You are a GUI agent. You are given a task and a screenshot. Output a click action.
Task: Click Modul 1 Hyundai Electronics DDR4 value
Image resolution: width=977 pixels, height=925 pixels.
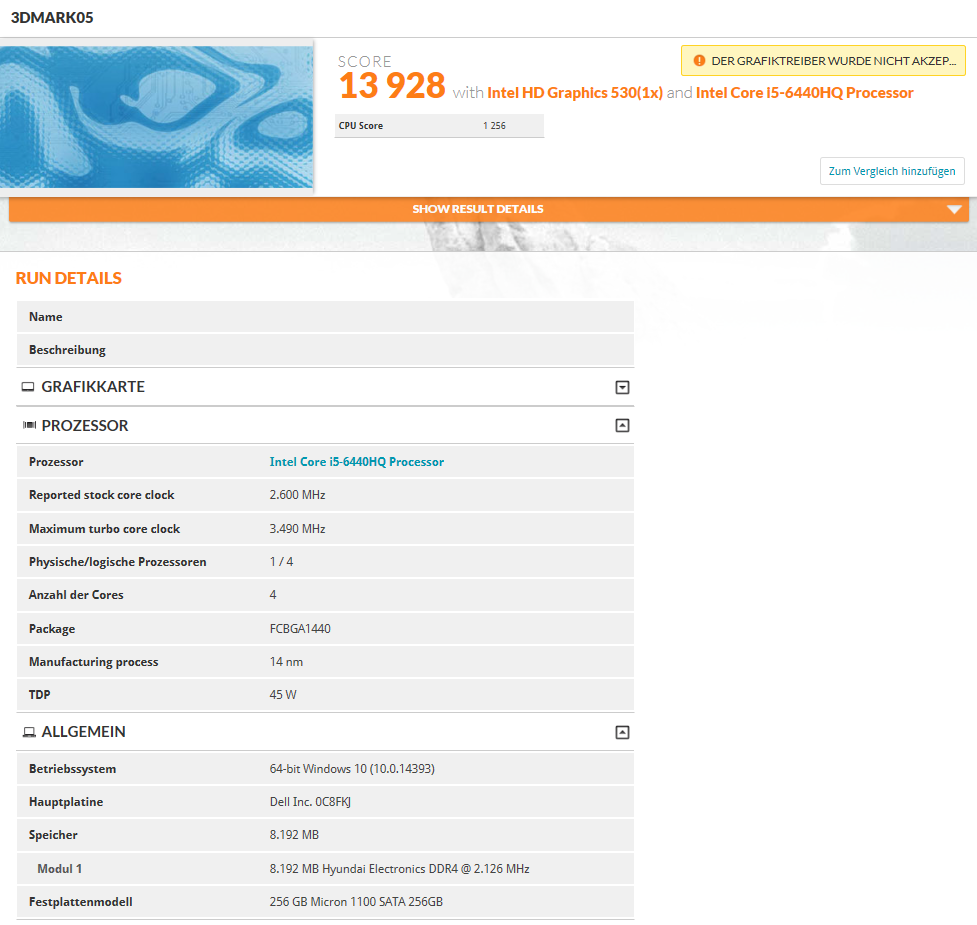pos(399,868)
